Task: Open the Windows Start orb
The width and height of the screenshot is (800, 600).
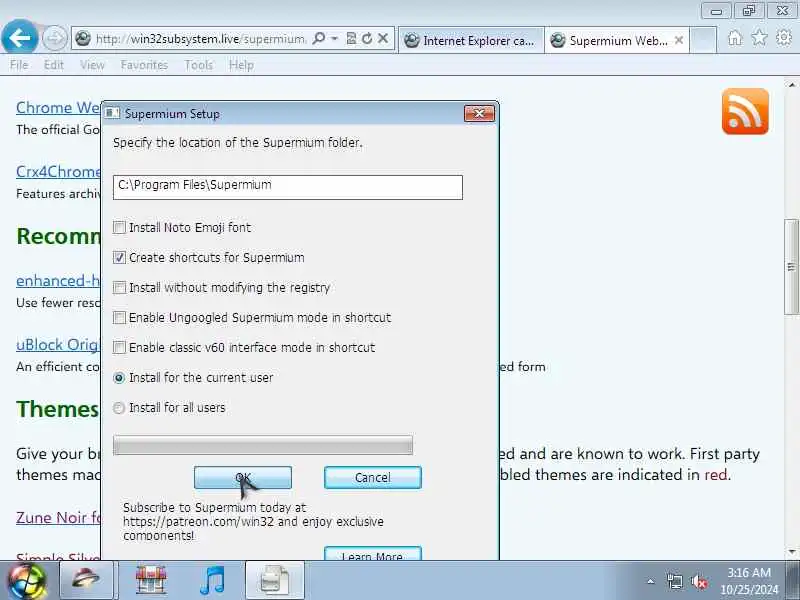Action: (x=27, y=581)
